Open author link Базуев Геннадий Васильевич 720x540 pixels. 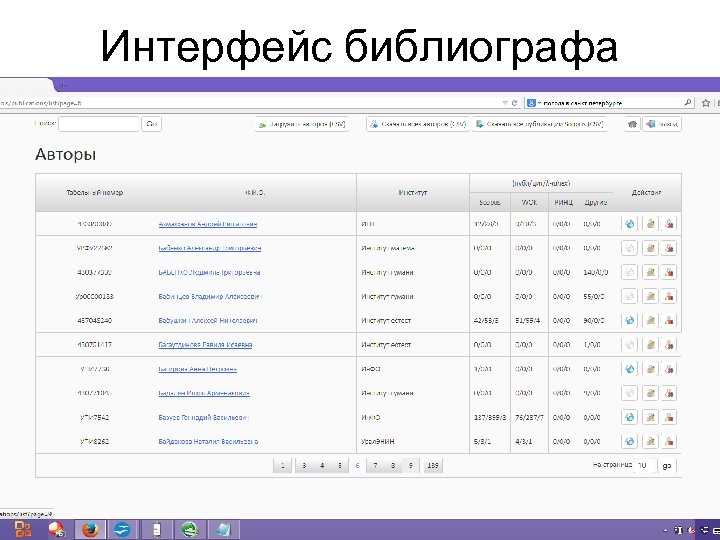(x=204, y=417)
